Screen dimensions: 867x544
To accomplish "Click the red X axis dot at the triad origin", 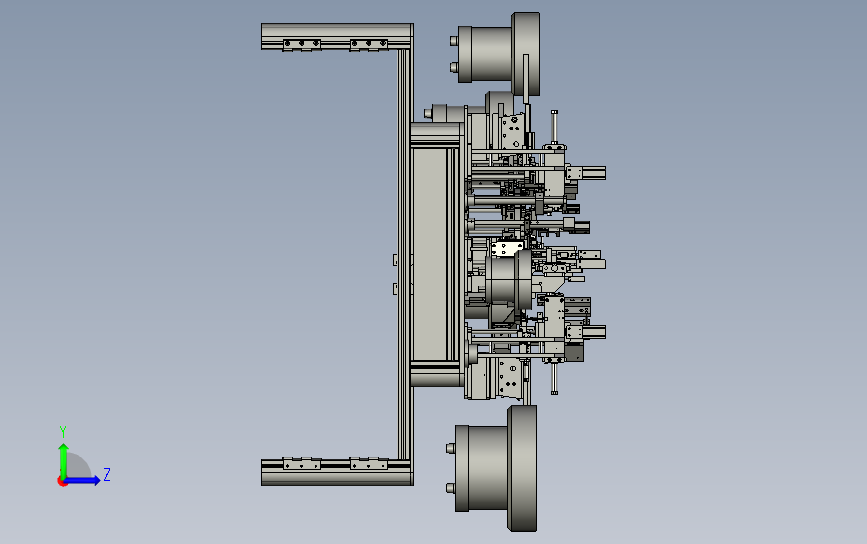I will pos(62,482).
